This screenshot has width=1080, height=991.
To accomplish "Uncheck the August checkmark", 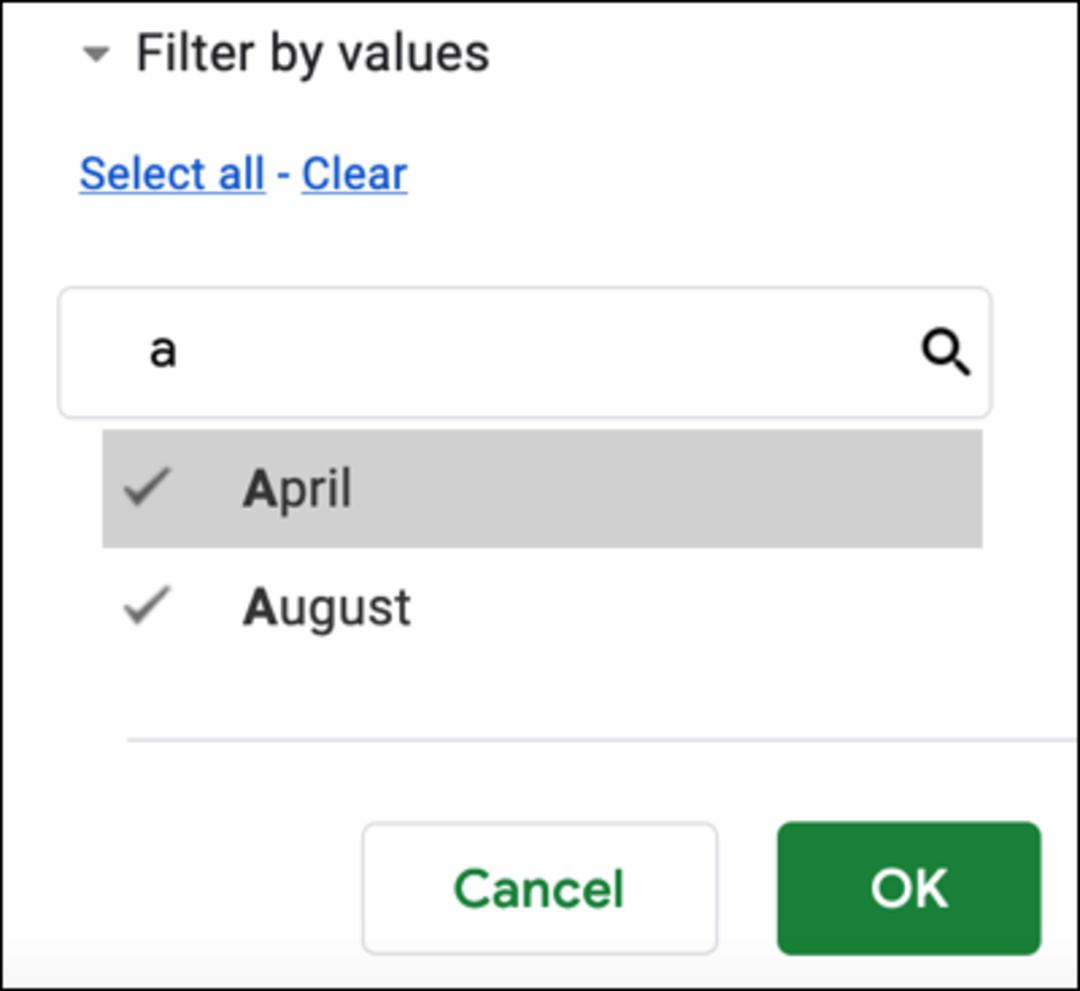I will 147,605.
